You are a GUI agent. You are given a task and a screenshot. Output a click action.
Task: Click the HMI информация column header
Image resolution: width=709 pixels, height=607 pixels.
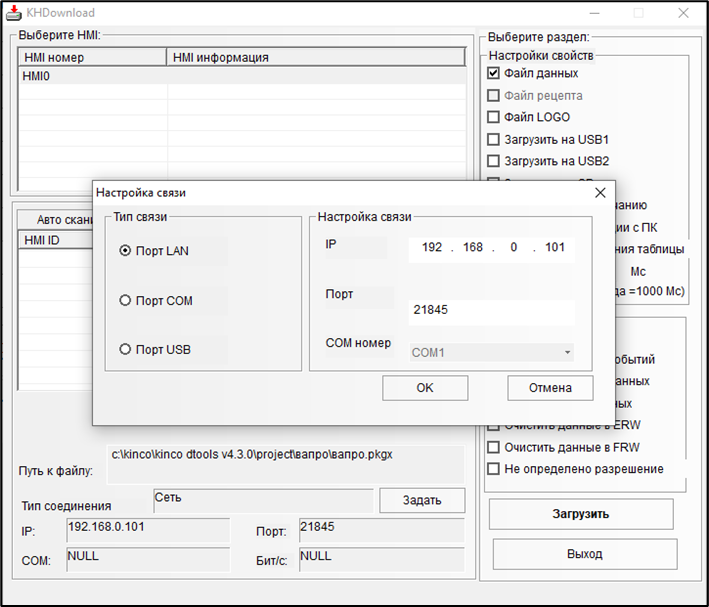pyautogui.click(x=316, y=57)
